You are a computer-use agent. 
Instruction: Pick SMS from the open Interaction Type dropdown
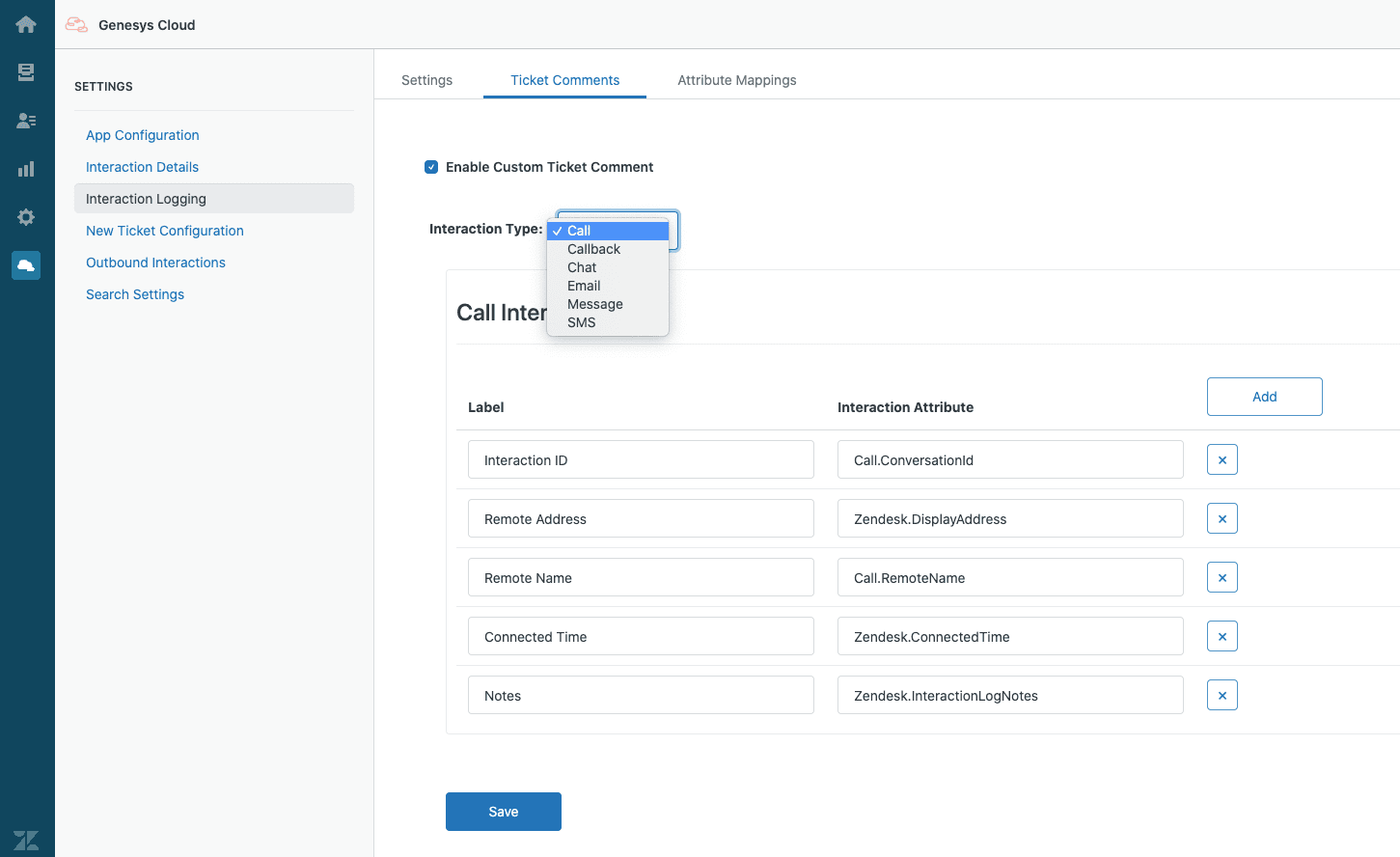581,322
